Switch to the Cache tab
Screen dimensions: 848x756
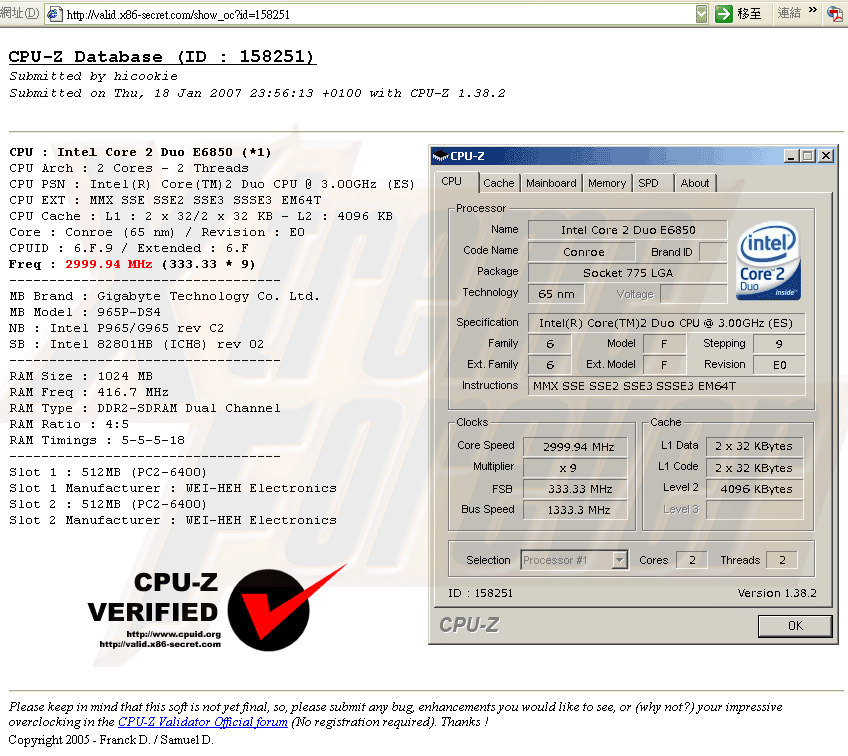498,183
